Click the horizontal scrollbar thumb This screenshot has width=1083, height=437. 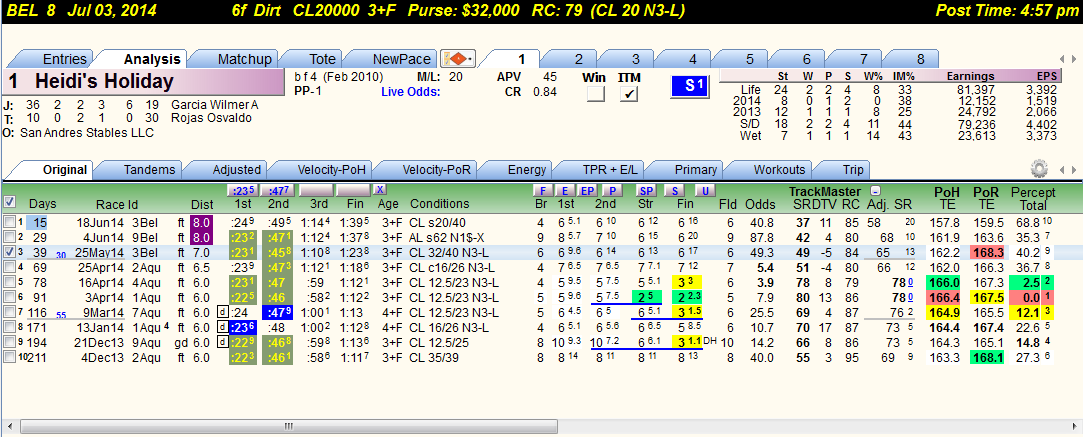pos(287,427)
